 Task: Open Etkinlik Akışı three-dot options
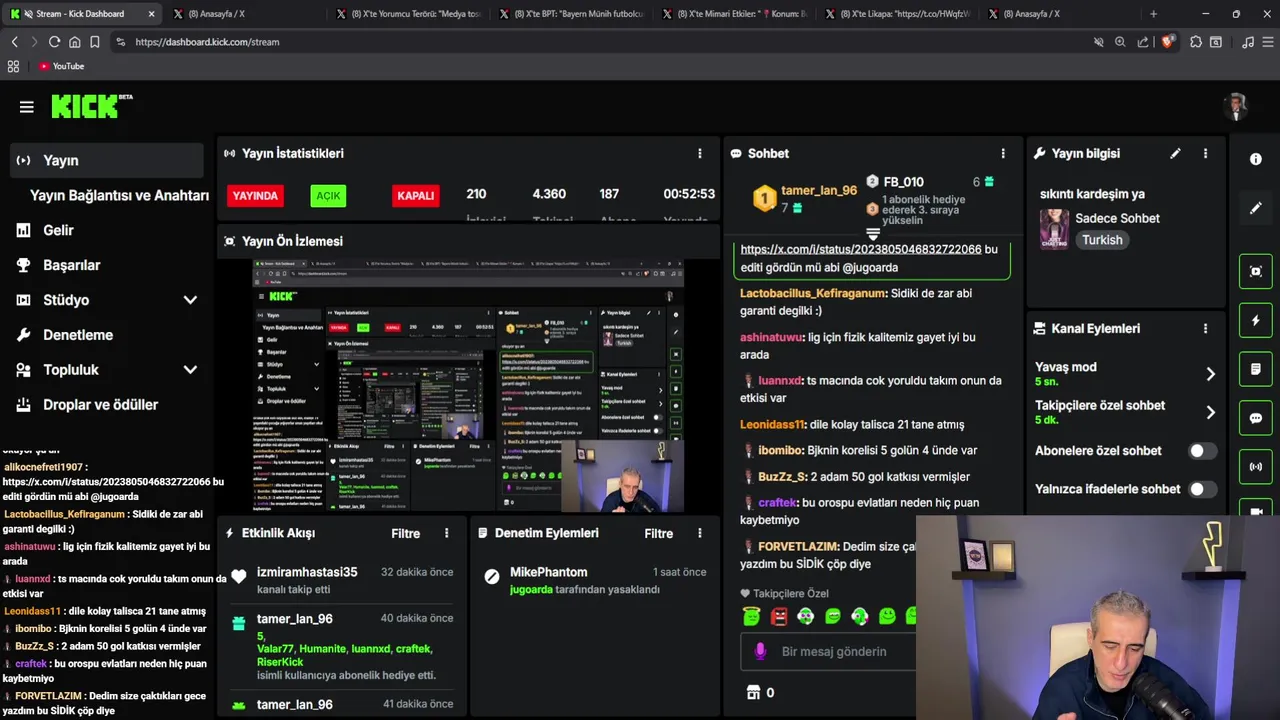coord(447,533)
